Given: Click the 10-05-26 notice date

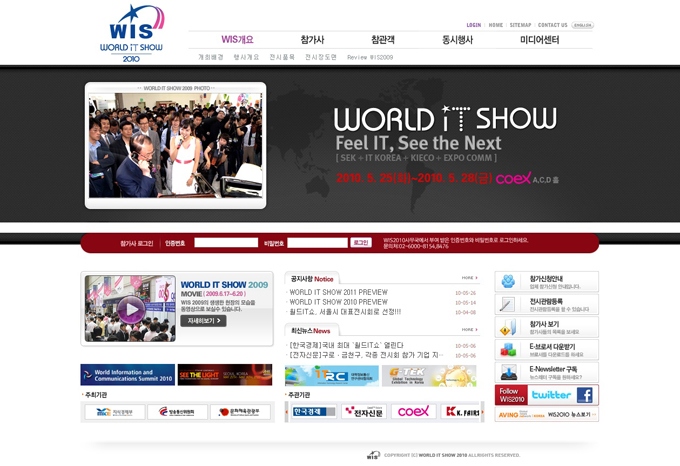Looking at the screenshot, I should pos(465,293).
